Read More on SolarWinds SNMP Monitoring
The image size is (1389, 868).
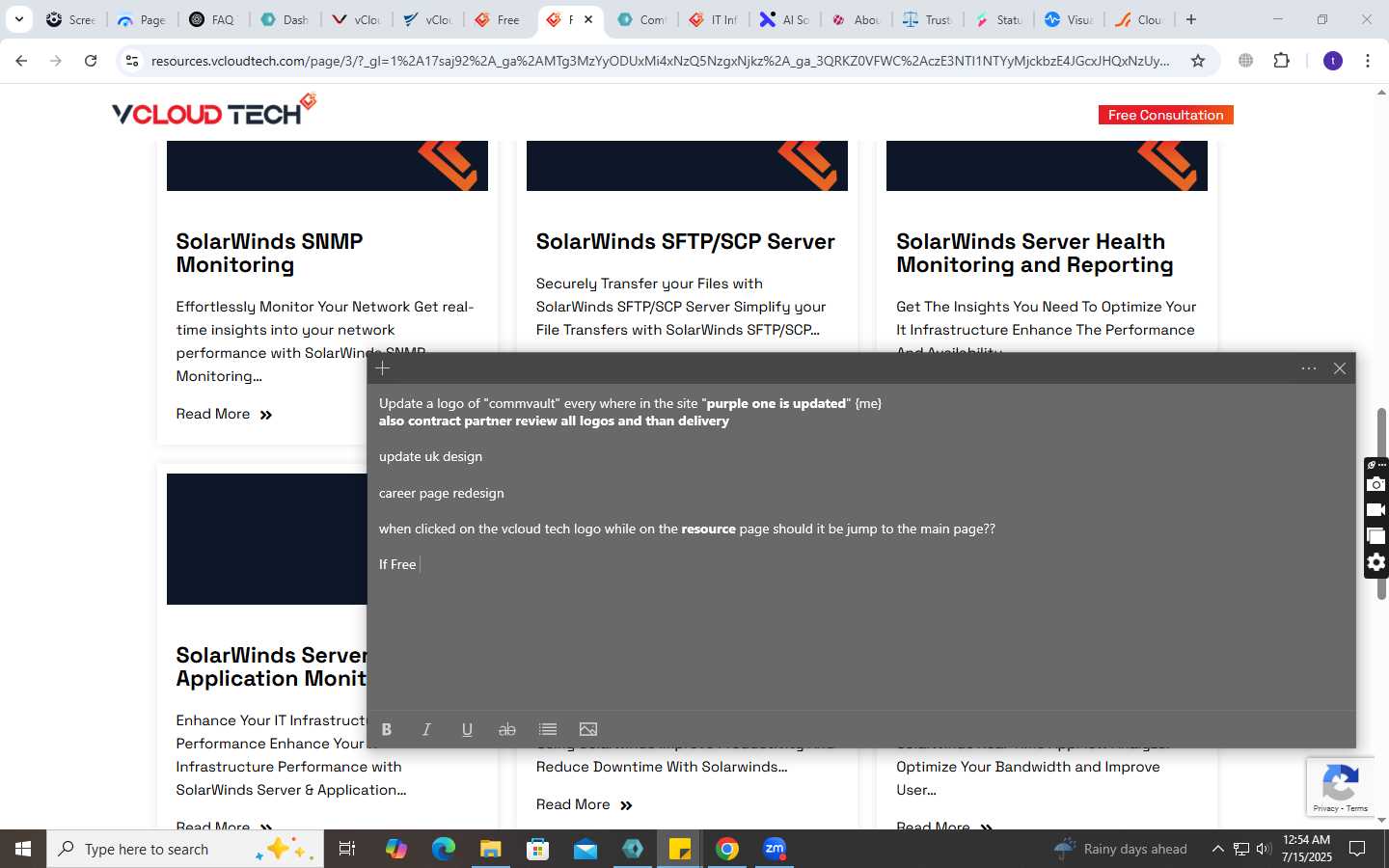point(225,414)
